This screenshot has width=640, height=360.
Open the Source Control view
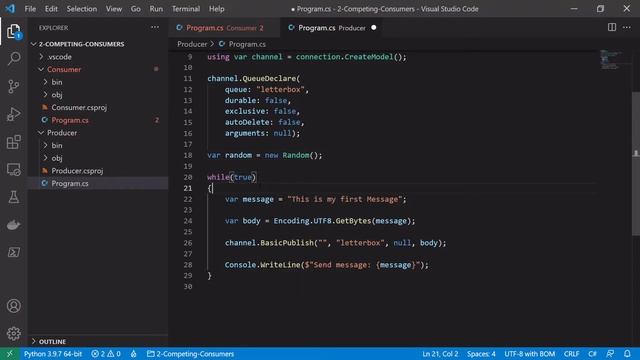tap(13, 86)
